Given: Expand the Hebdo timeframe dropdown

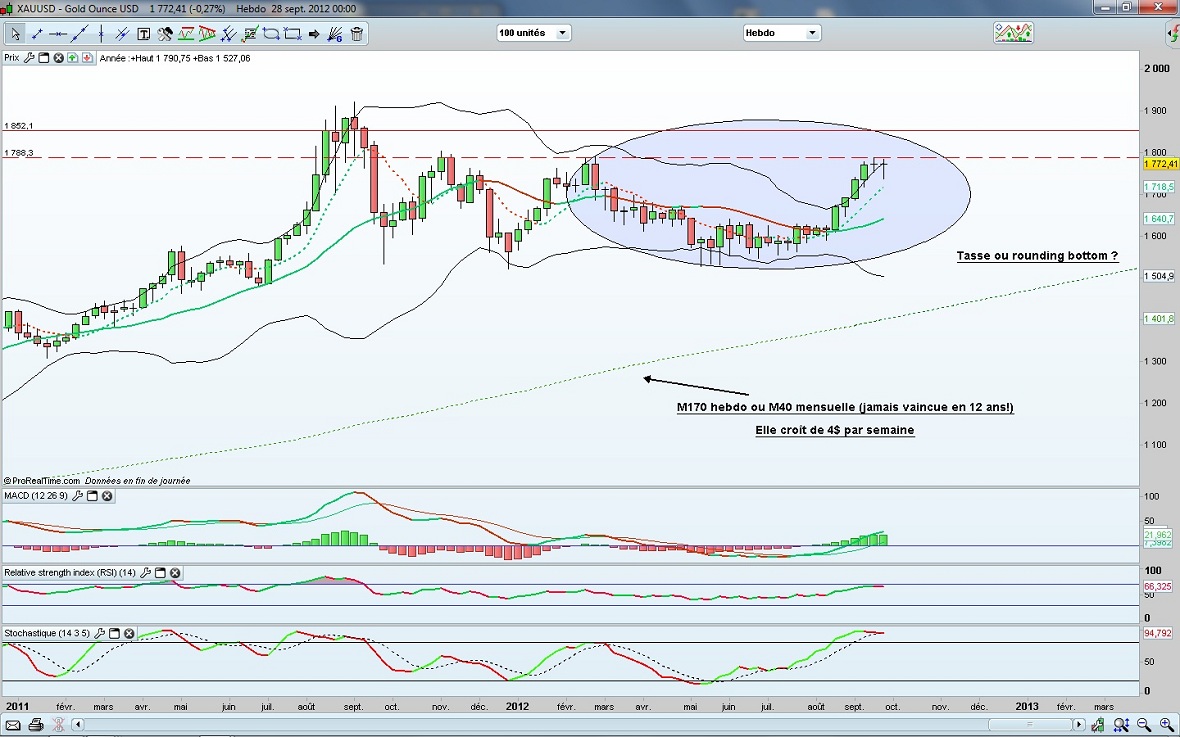Looking at the screenshot, I should 780,33.
